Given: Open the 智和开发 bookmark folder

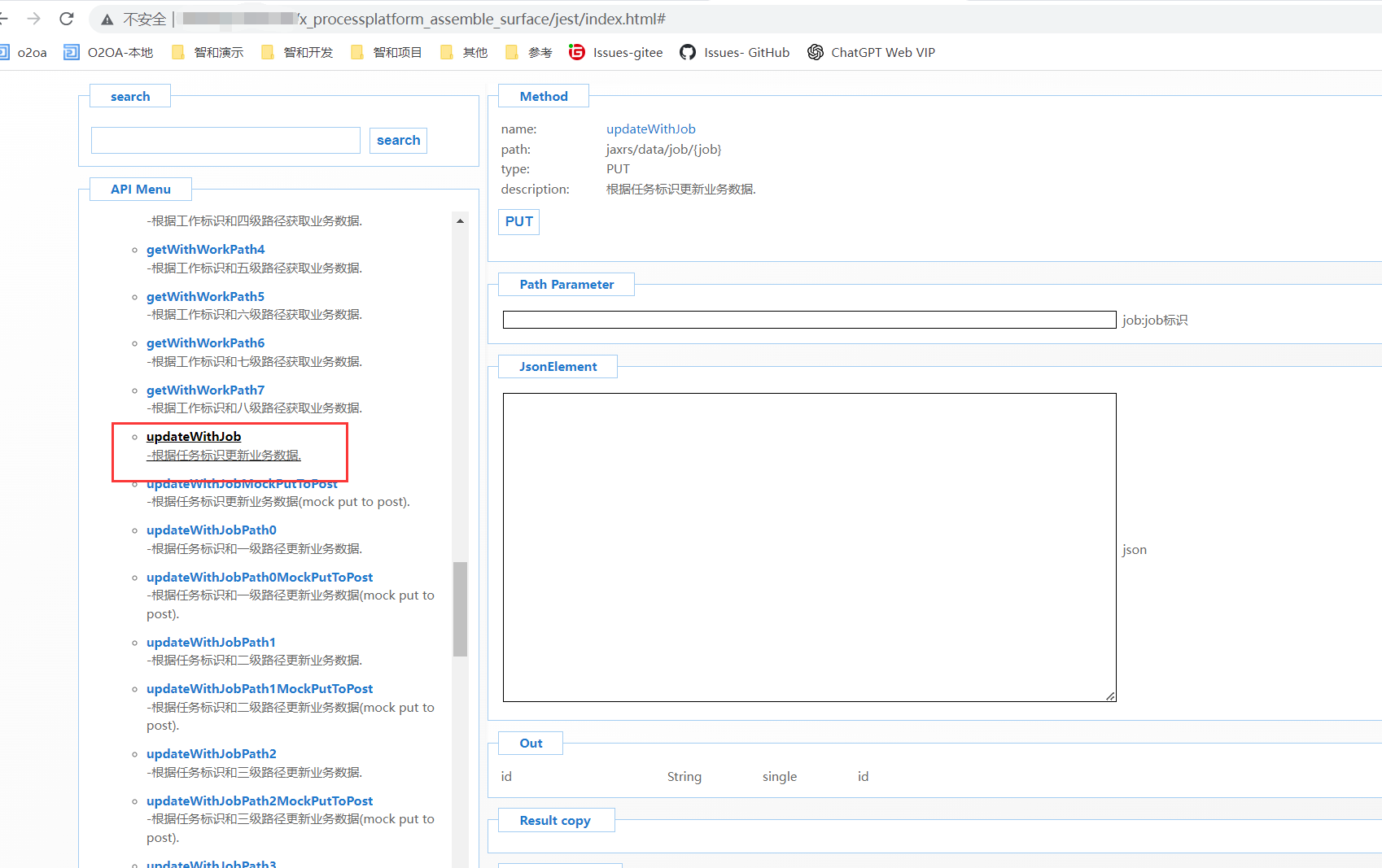Looking at the screenshot, I should click(x=297, y=53).
